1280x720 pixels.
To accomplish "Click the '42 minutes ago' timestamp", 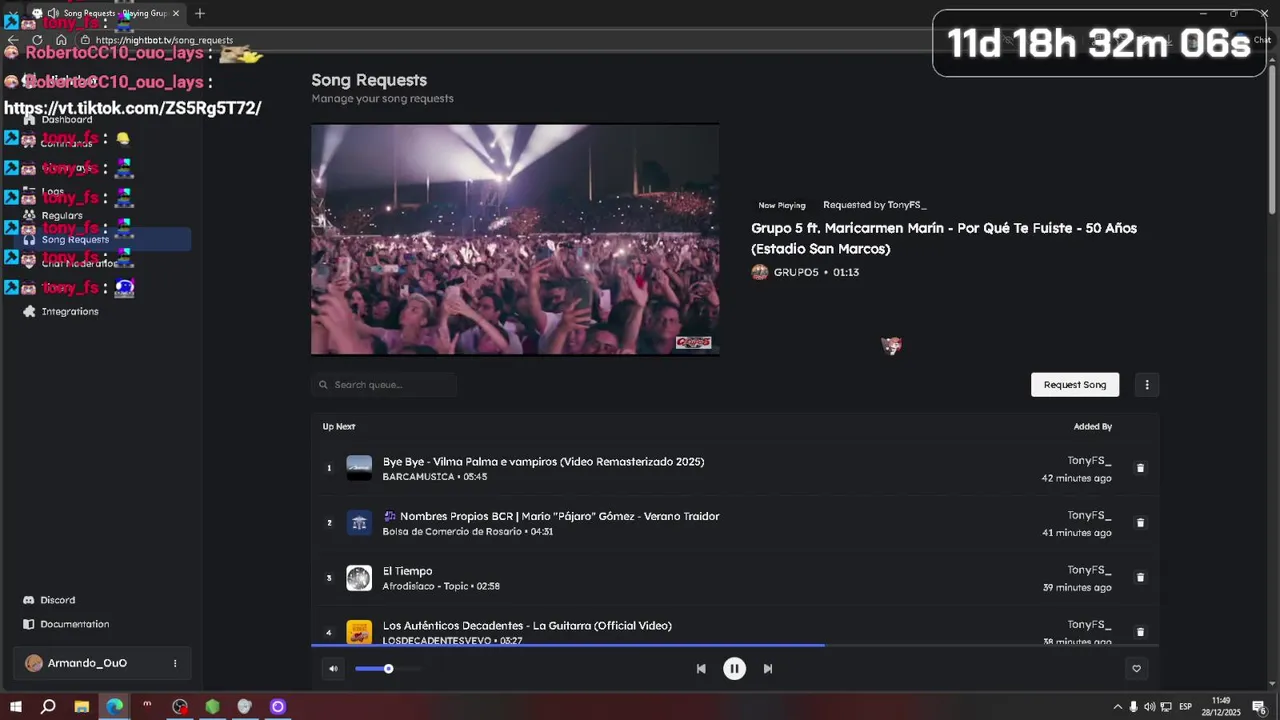I will click(1076, 478).
